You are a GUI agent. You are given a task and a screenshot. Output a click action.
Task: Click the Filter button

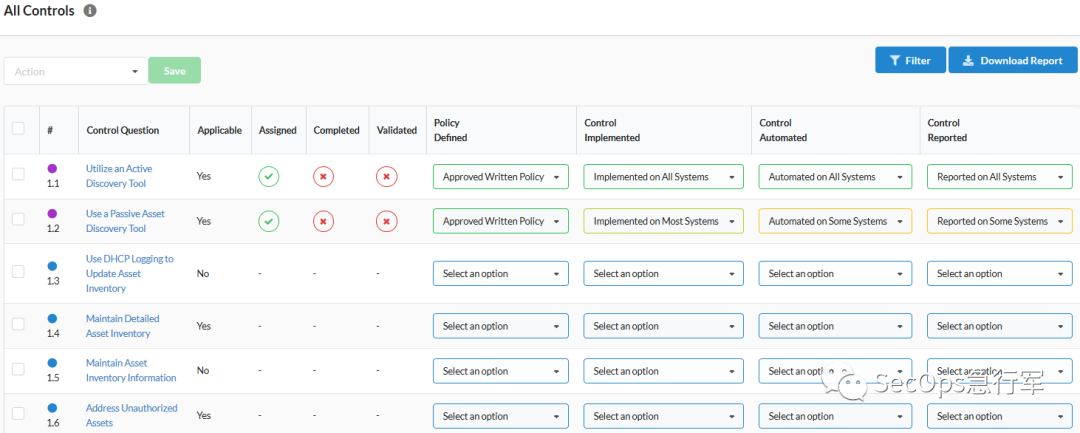coord(909,61)
